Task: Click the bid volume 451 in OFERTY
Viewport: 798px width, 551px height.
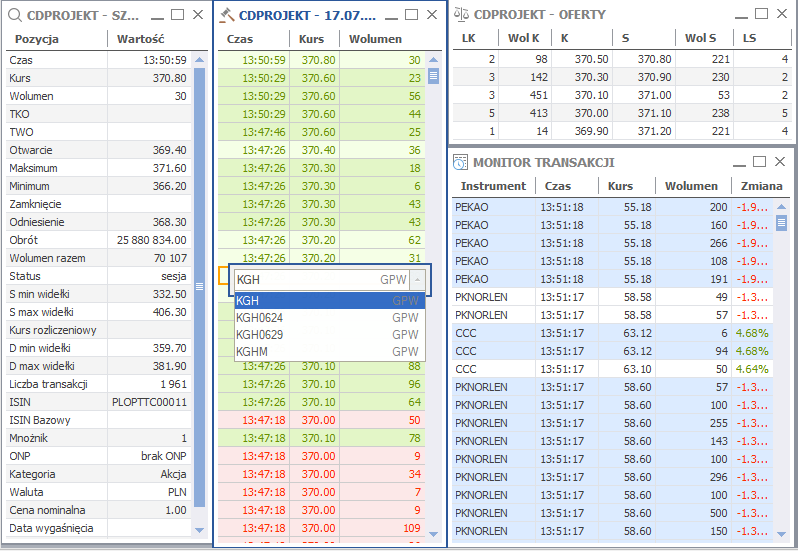Action: [x=538, y=95]
